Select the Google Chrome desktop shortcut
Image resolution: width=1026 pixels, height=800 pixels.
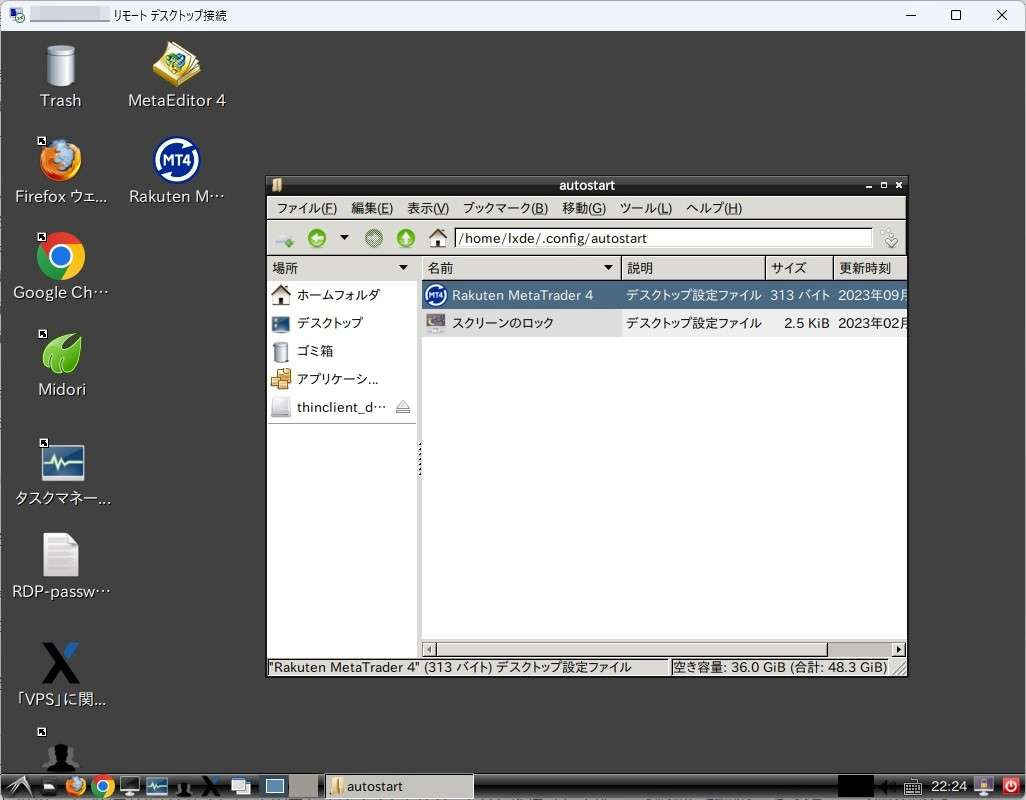pos(60,267)
